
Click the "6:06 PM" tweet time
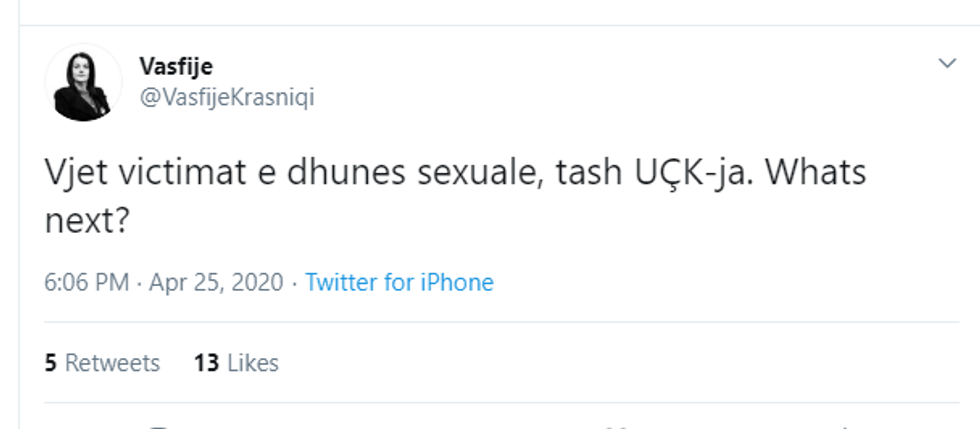(86, 282)
